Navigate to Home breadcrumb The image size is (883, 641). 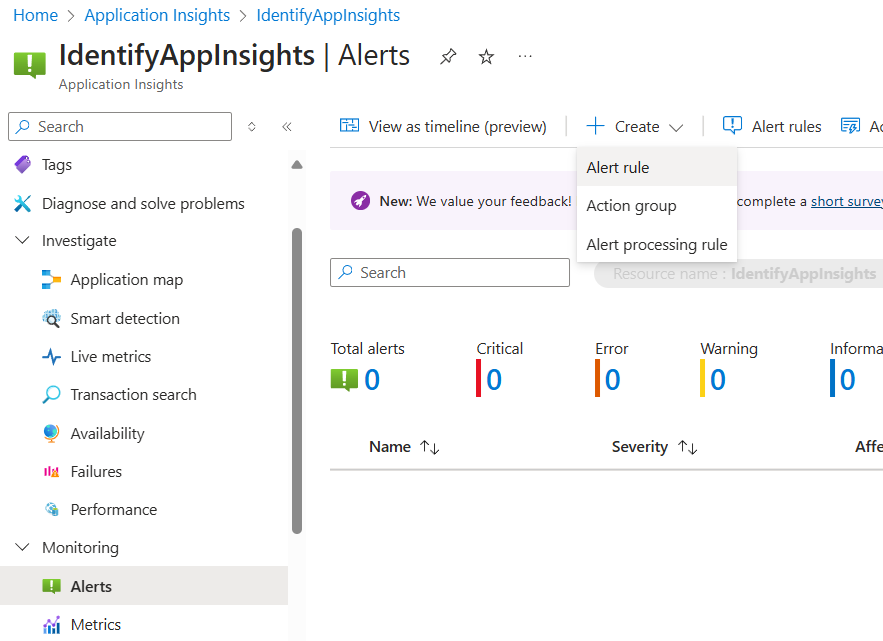[x=35, y=15]
